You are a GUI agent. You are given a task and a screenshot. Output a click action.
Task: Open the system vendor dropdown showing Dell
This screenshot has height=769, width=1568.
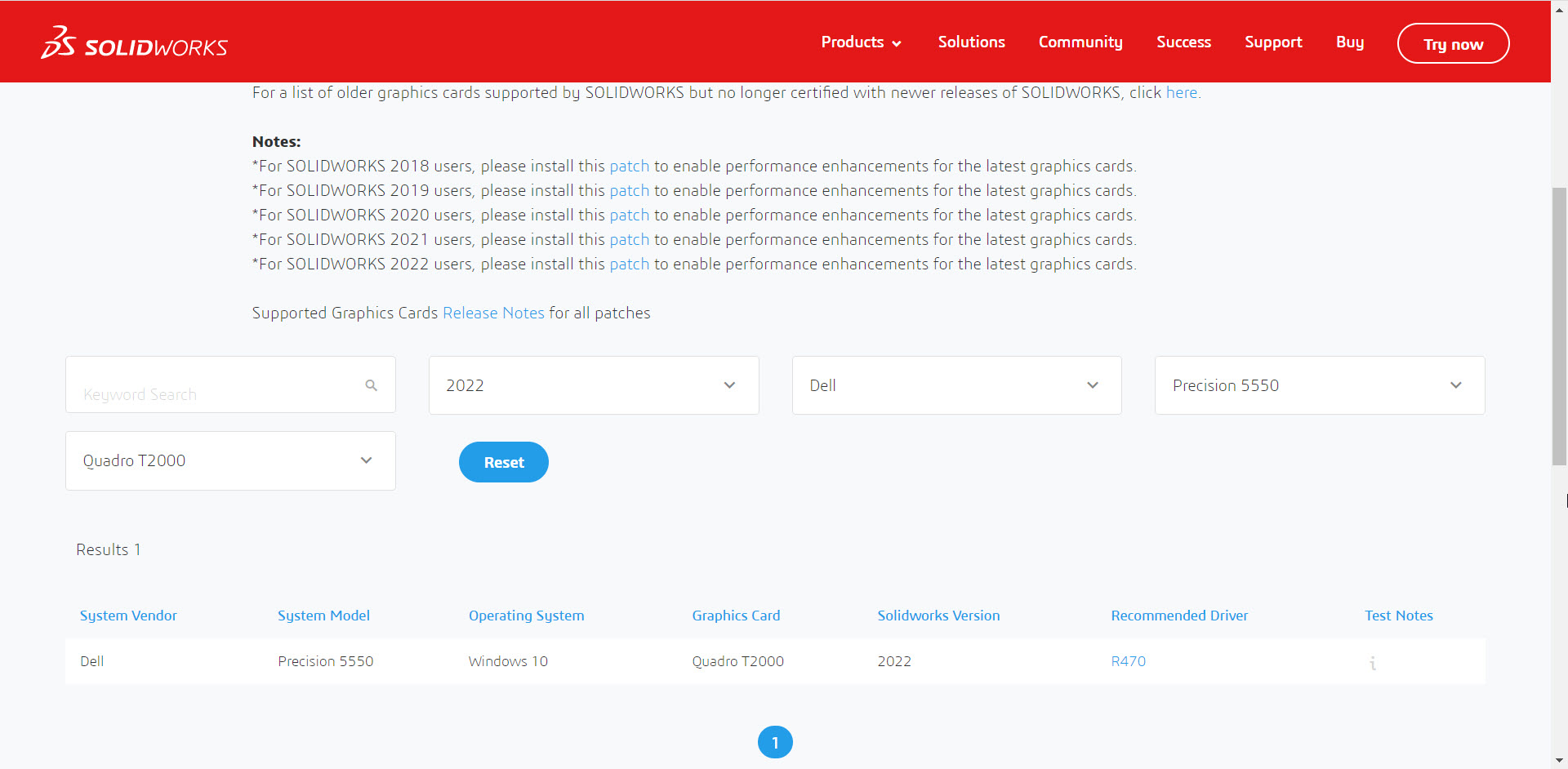[956, 384]
